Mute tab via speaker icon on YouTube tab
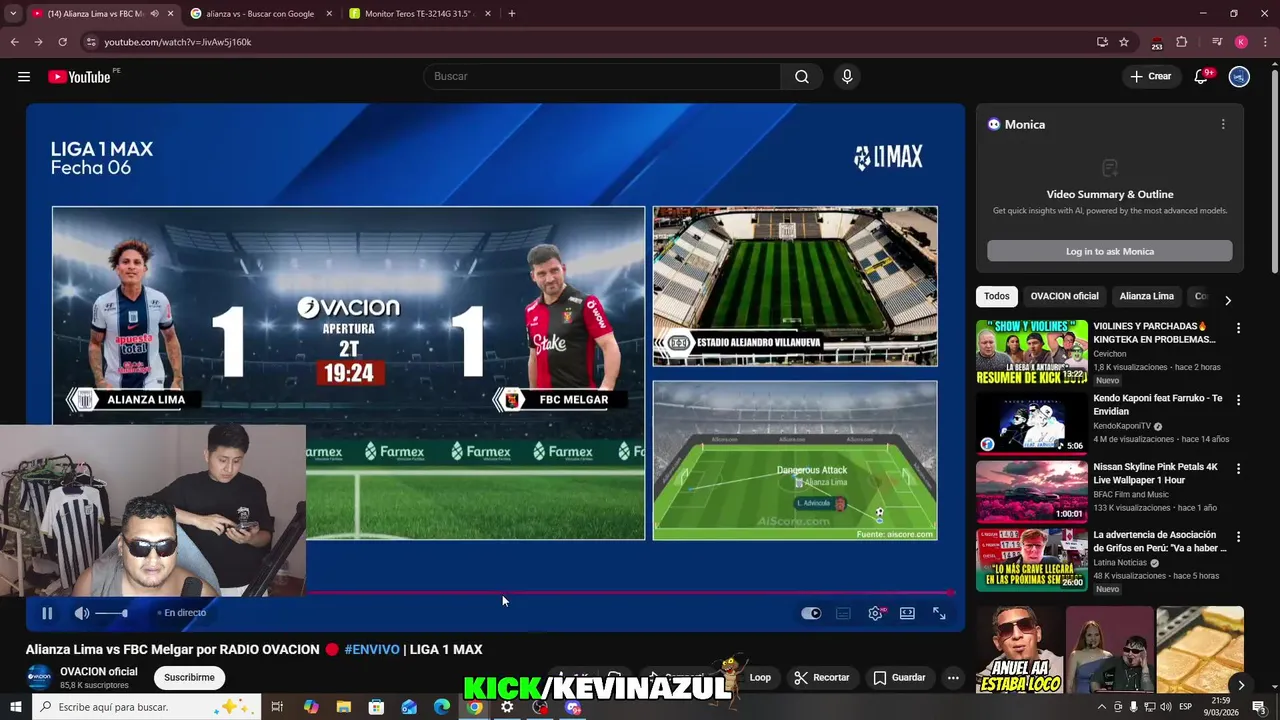 pos(154,14)
